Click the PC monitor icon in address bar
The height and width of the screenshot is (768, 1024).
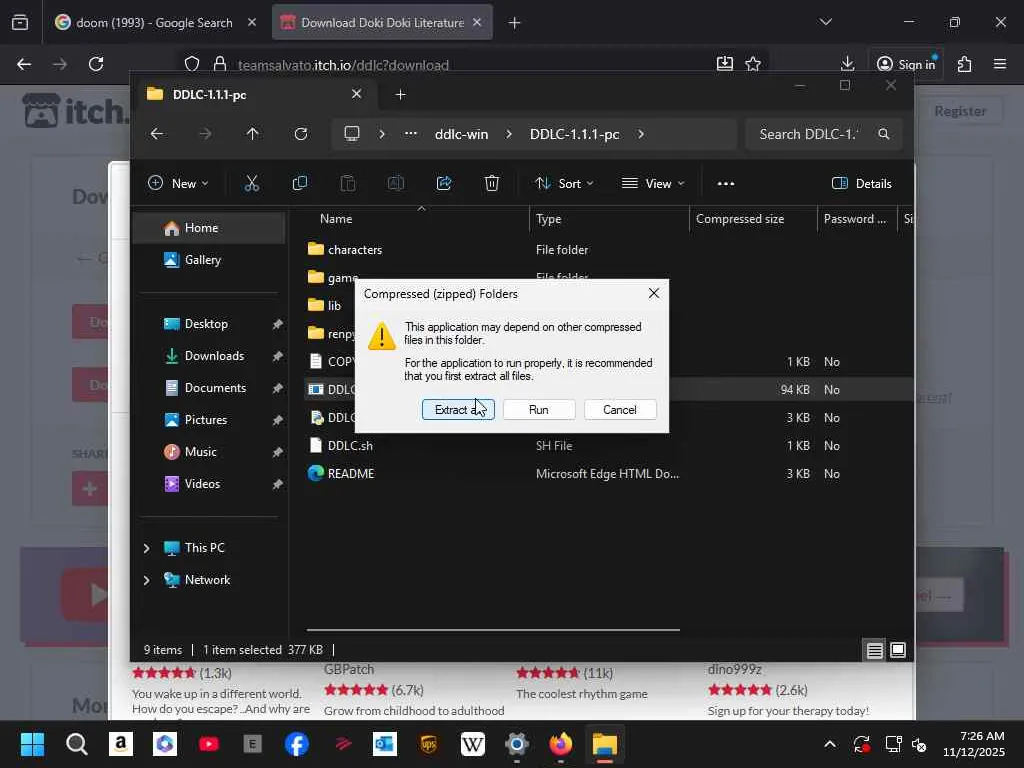coord(352,134)
